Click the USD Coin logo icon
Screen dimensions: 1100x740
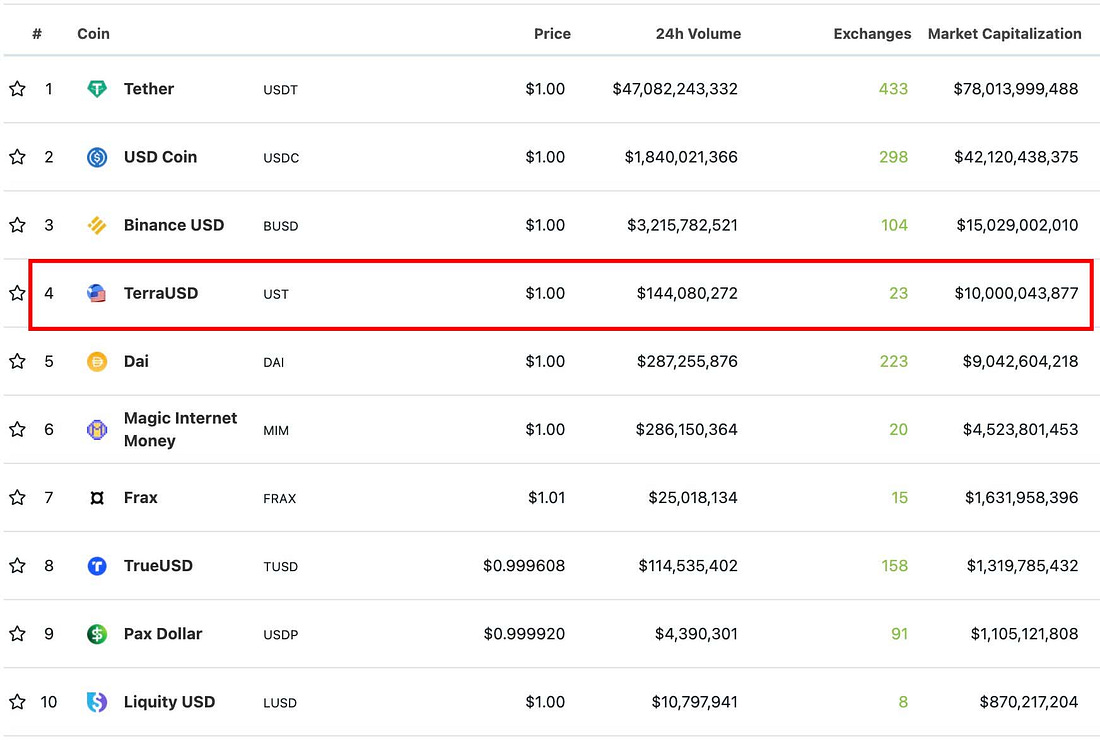point(97,157)
